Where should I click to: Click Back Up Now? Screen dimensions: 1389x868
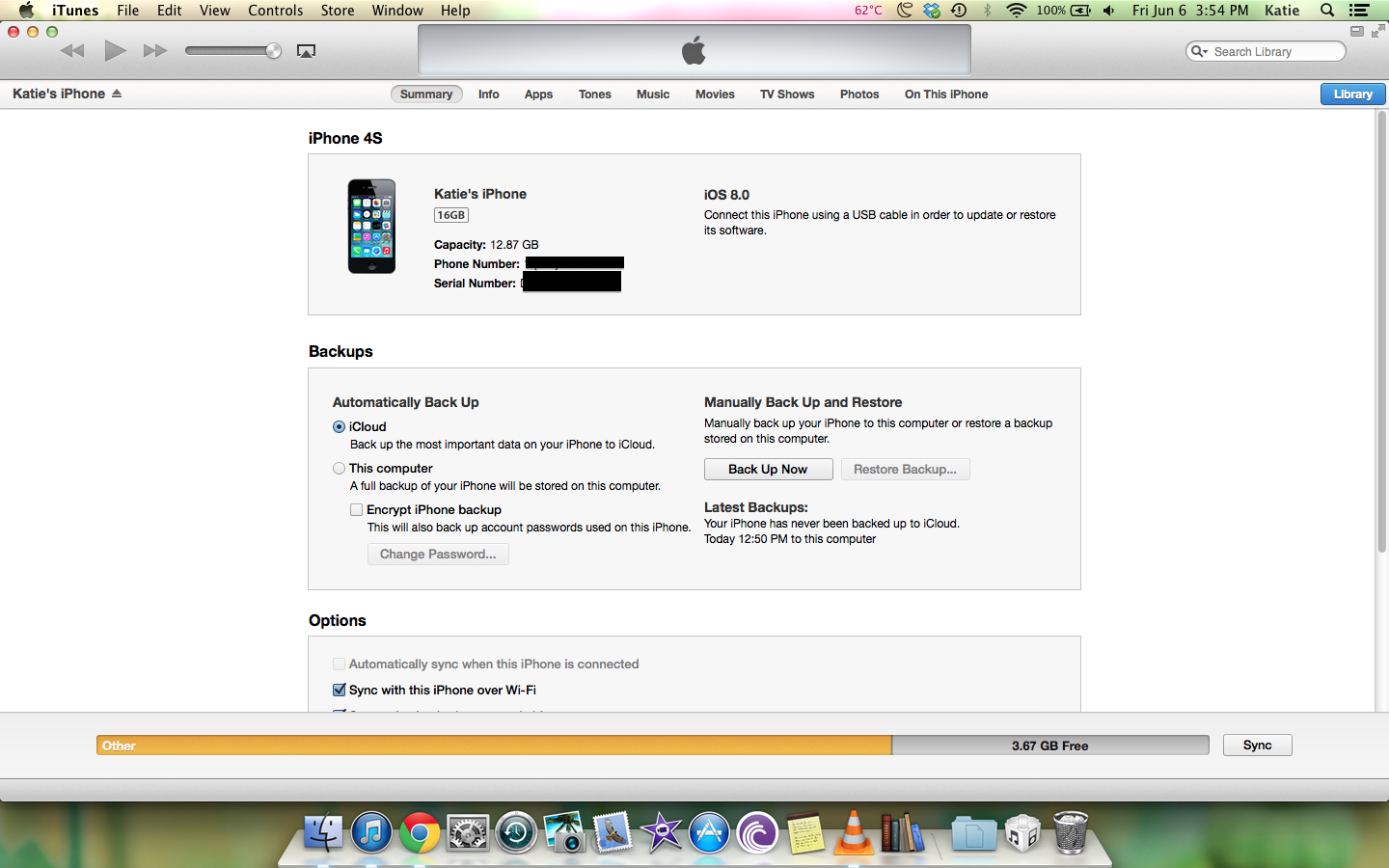pyautogui.click(x=768, y=470)
